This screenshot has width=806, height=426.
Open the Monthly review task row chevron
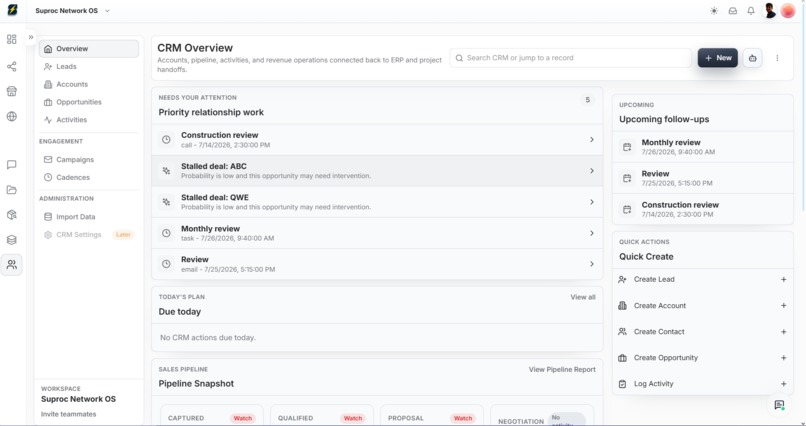point(592,233)
